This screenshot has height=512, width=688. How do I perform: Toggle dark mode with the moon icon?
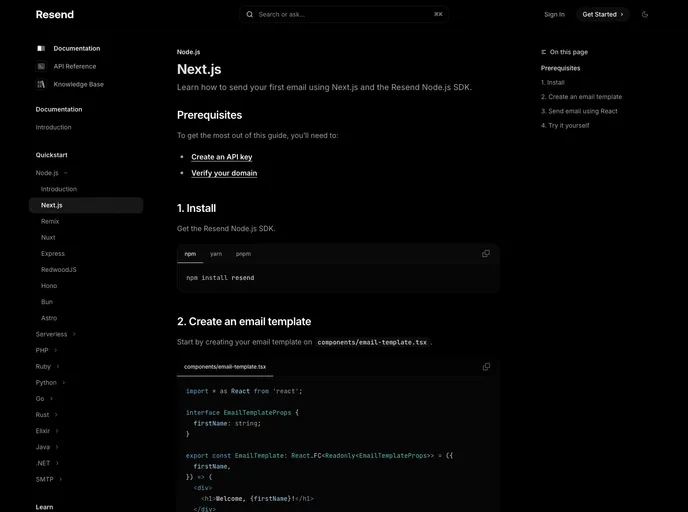pyautogui.click(x=645, y=14)
